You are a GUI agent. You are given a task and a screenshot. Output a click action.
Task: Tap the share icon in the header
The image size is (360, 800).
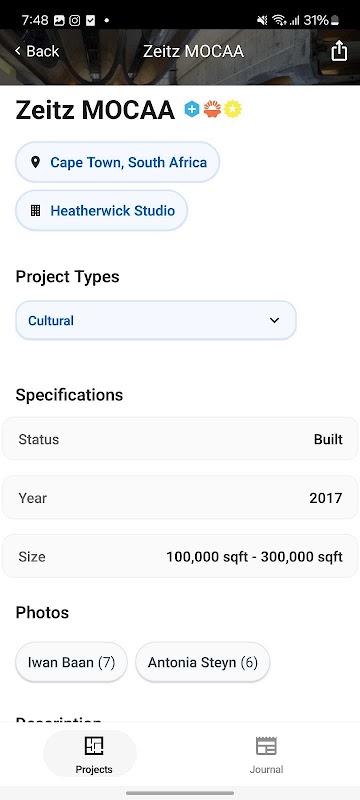point(339,51)
